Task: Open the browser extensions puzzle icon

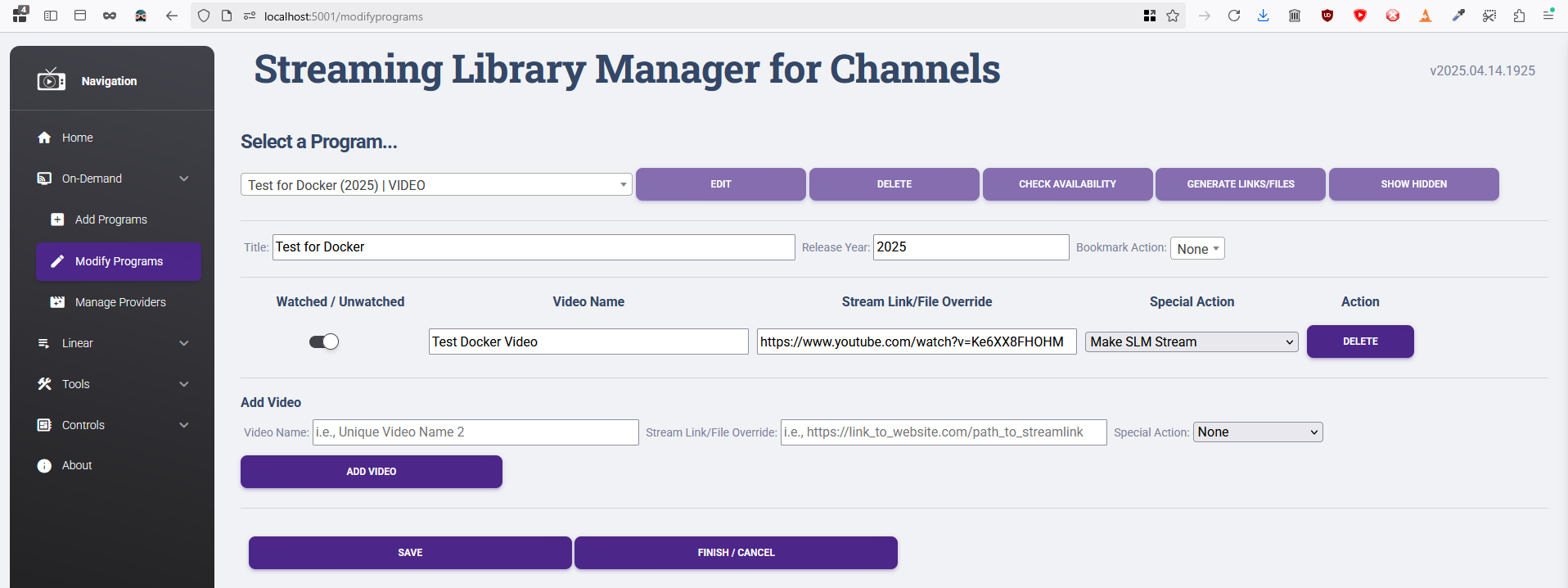Action: pyautogui.click(x=1519, y=16)
